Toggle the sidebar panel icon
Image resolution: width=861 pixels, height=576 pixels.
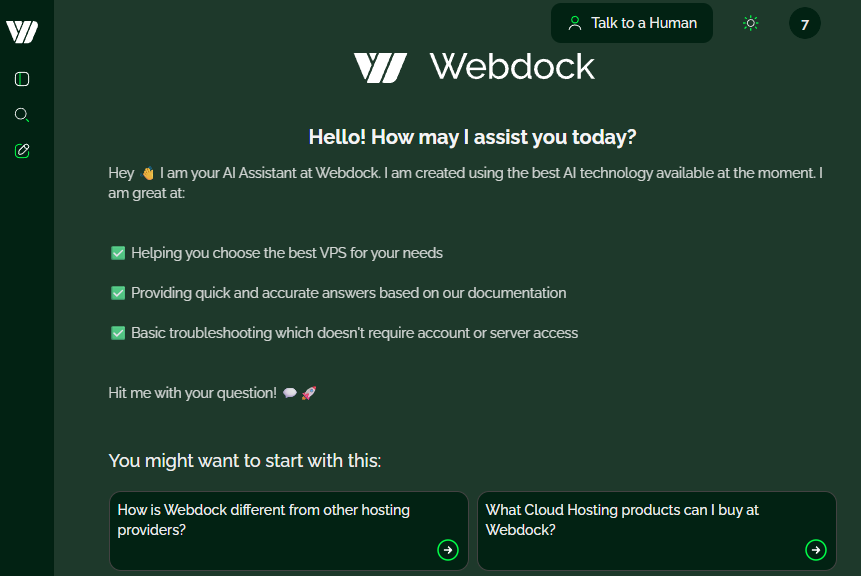click(22, 79)
